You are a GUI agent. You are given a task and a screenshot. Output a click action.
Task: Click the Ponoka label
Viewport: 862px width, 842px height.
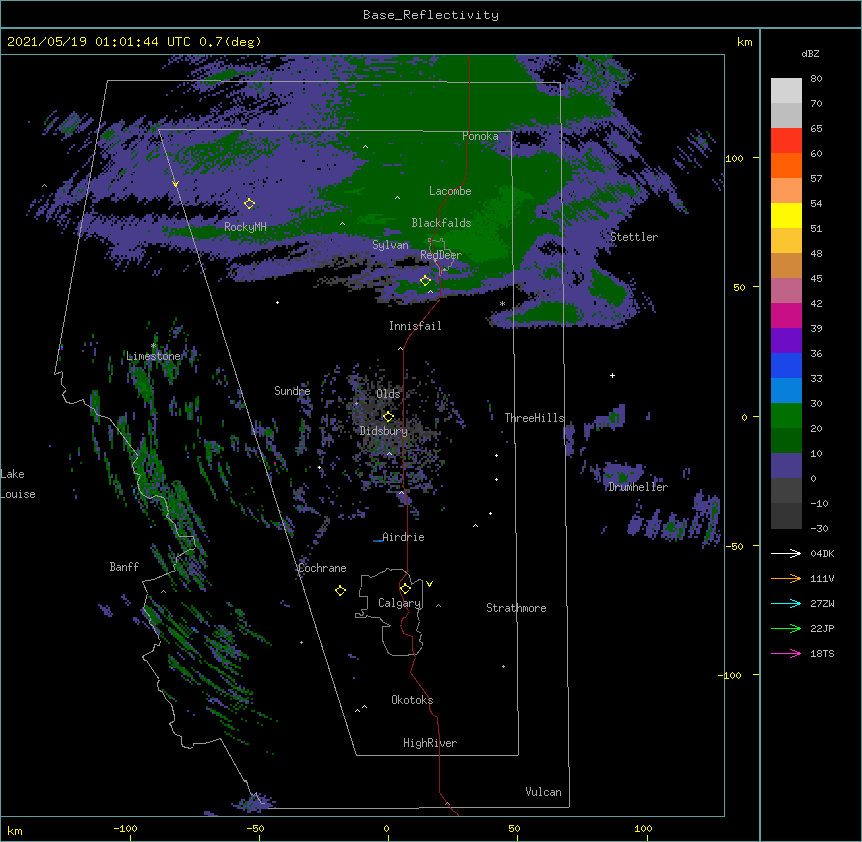[x=480, y=136]
